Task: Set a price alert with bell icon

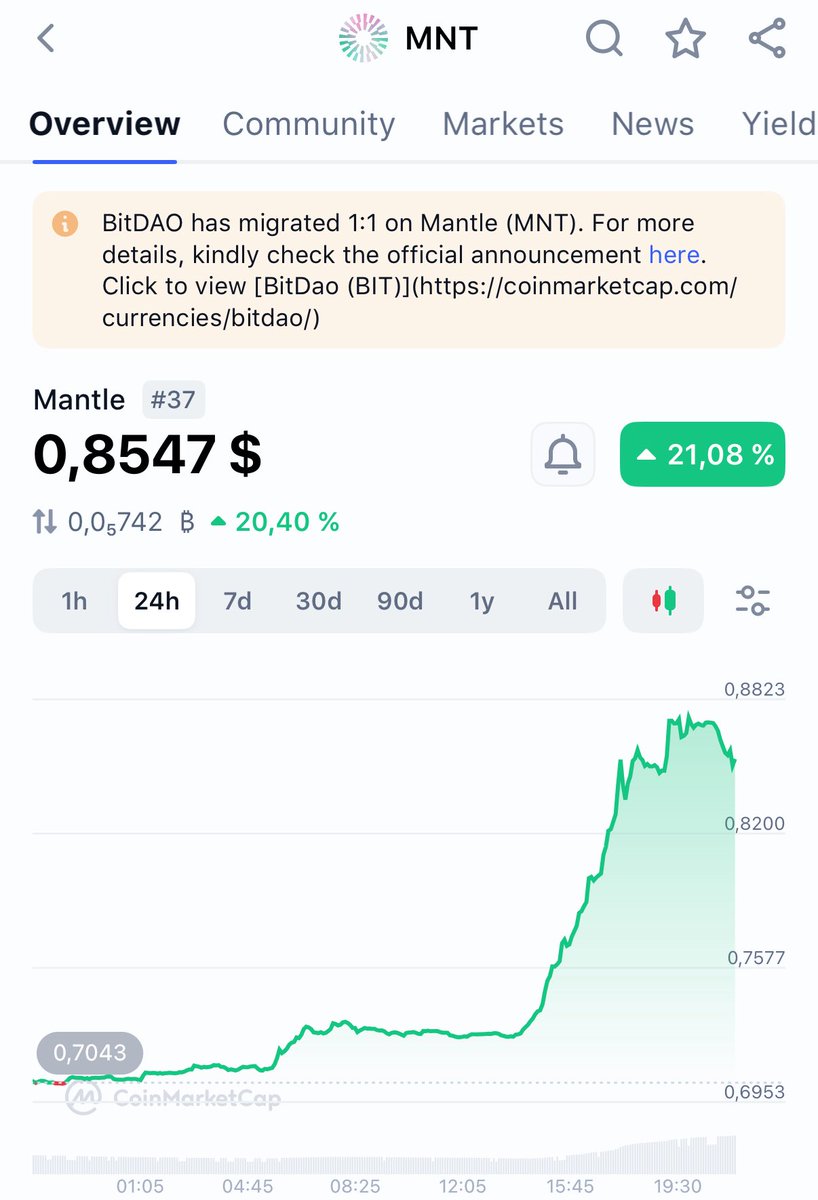Action: pyautogui.click(x=563, y=455)
